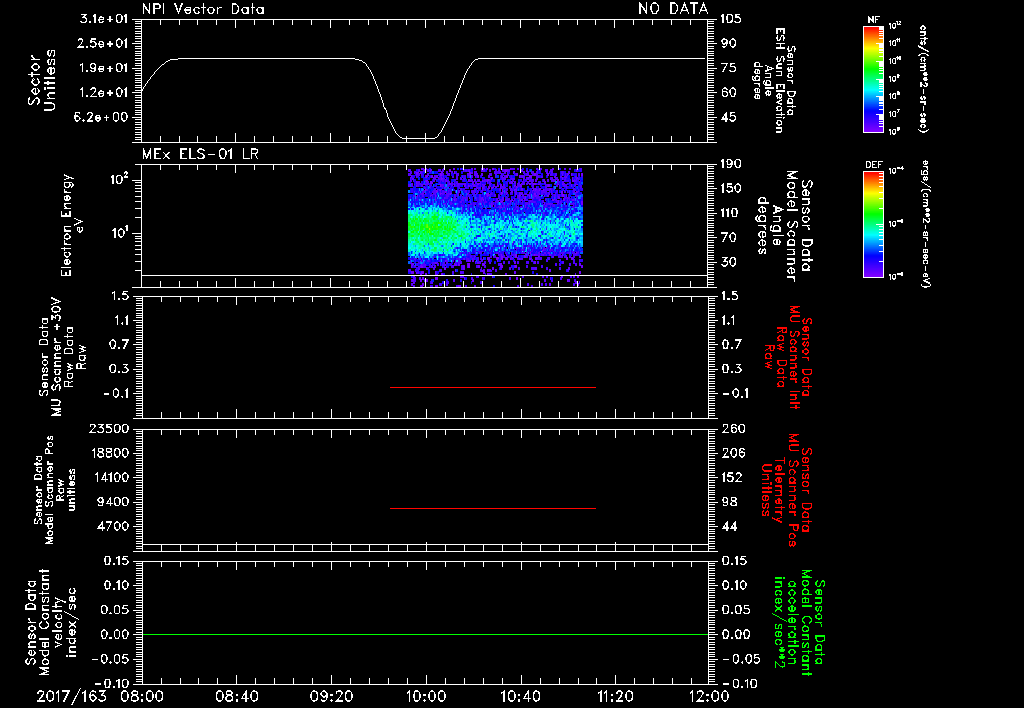Click the '1.2e+01' sector axis value
This screenshot has width=1024, height=708.
pos(104,92)
